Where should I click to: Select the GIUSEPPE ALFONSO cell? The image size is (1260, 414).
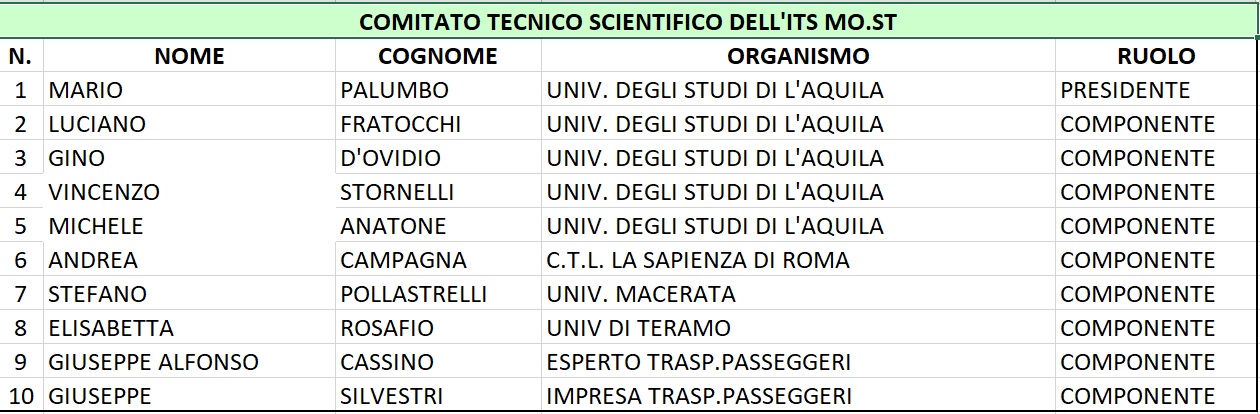(x=189, y=362)
